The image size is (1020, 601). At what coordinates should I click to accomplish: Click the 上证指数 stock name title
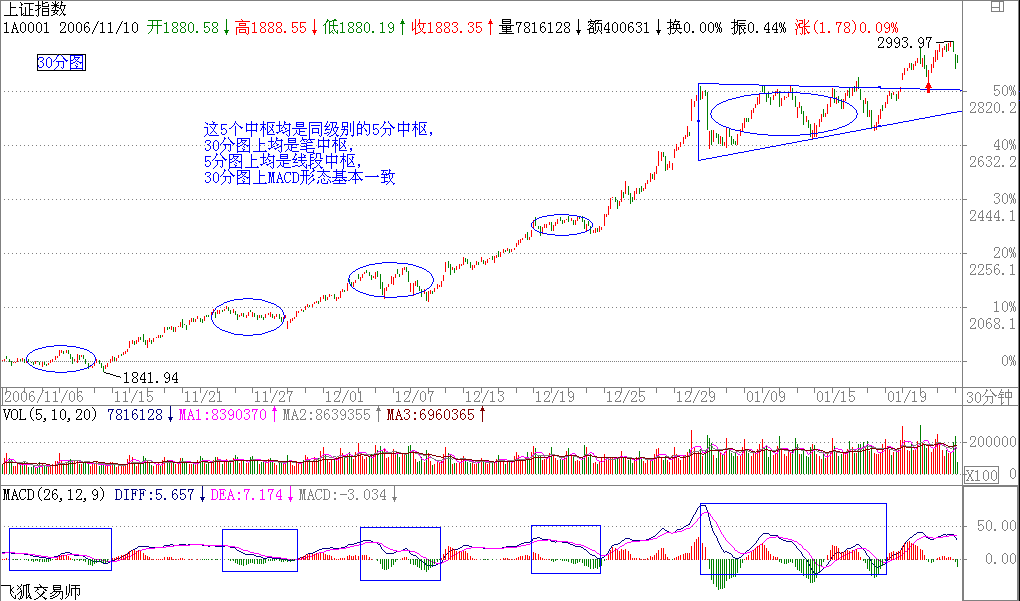[36, 9]
